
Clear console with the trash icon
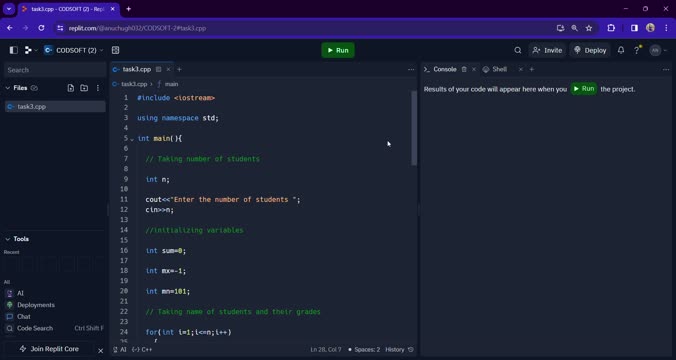(x=464, y=69)
